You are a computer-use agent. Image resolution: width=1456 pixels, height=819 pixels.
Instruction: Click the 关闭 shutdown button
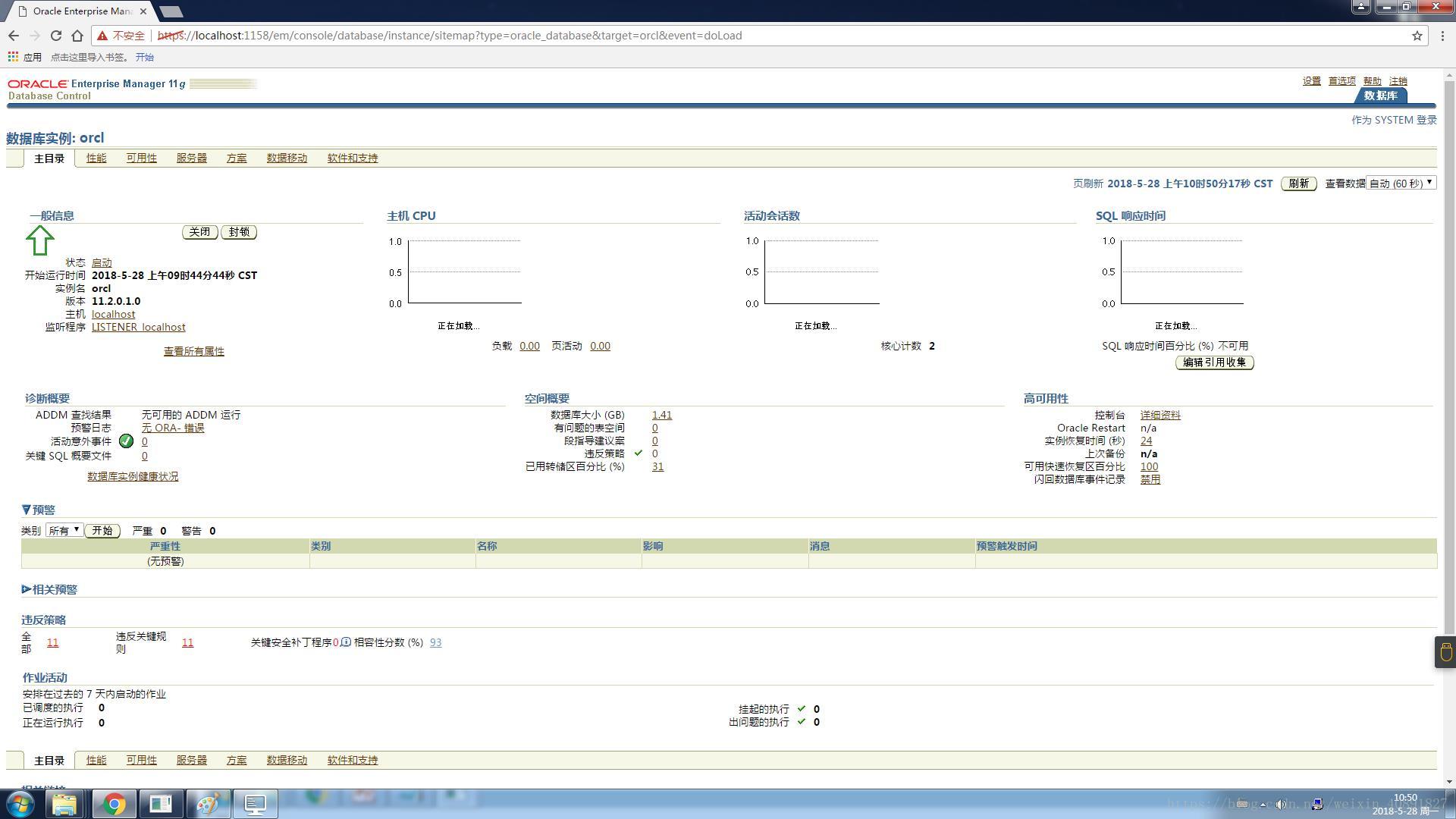tap(200, 232)
